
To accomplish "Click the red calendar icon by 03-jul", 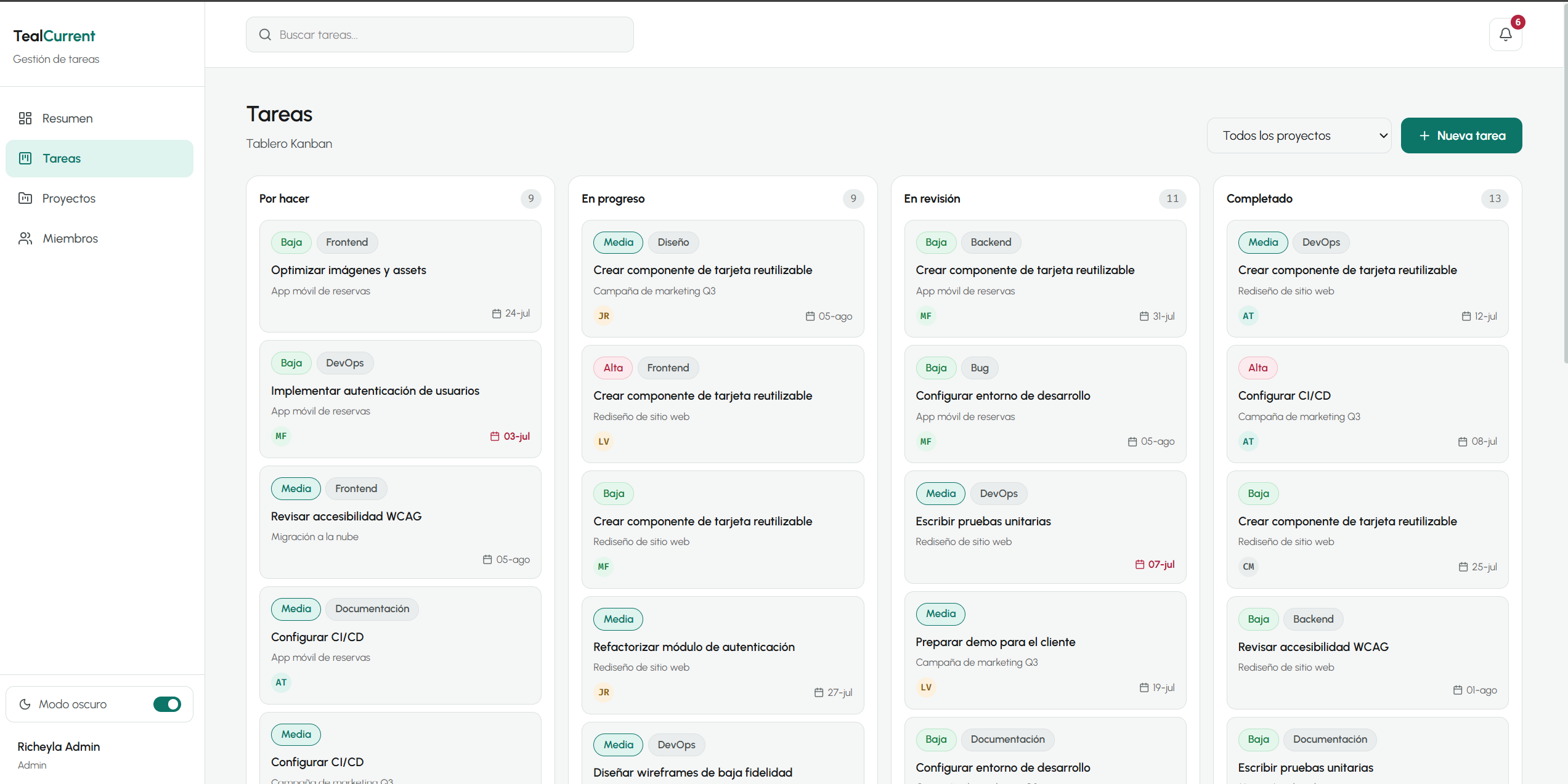I will [495, 436].
